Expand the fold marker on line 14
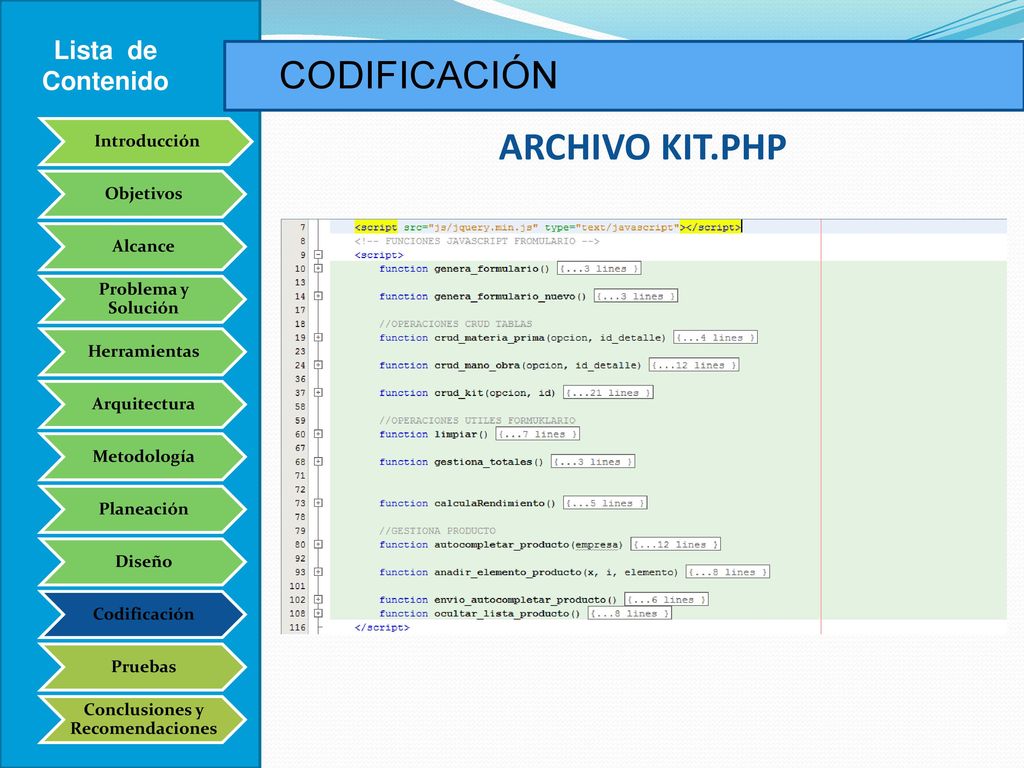1024x768 pixels. pyautogui.click(x=318, y=296)
